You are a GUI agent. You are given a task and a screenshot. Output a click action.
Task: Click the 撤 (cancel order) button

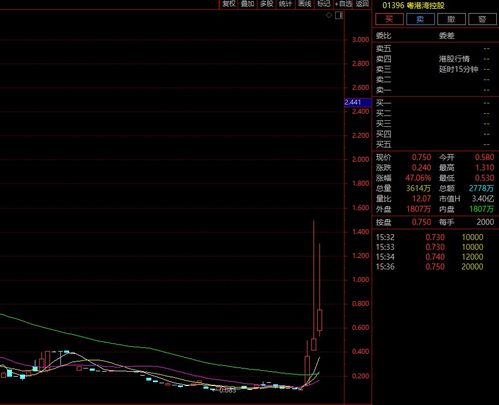coord(451,19)
